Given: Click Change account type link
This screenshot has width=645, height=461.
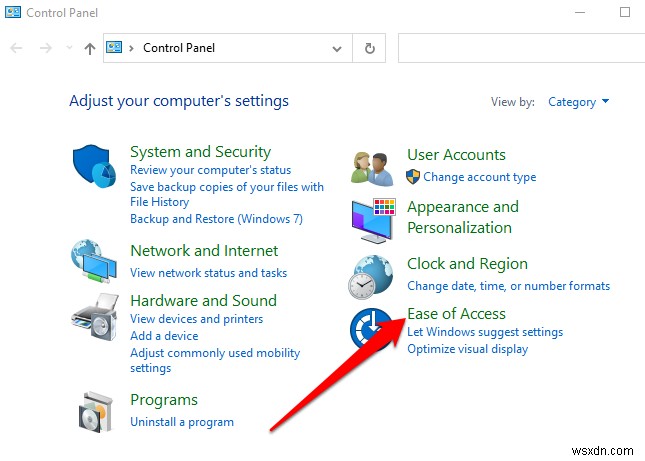Looking at the screenshot, I should pos(480,177).
